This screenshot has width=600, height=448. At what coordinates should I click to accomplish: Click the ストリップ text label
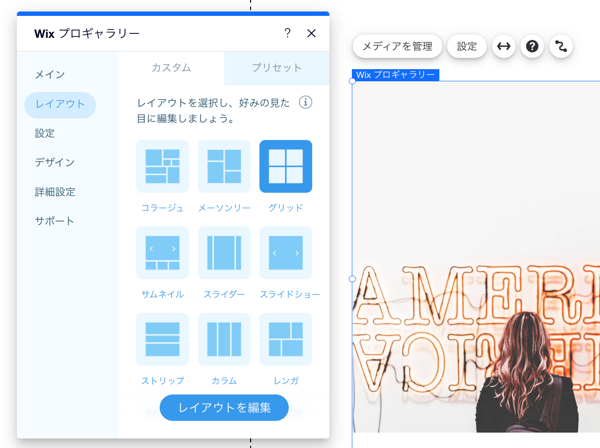[x=163, y=381]
